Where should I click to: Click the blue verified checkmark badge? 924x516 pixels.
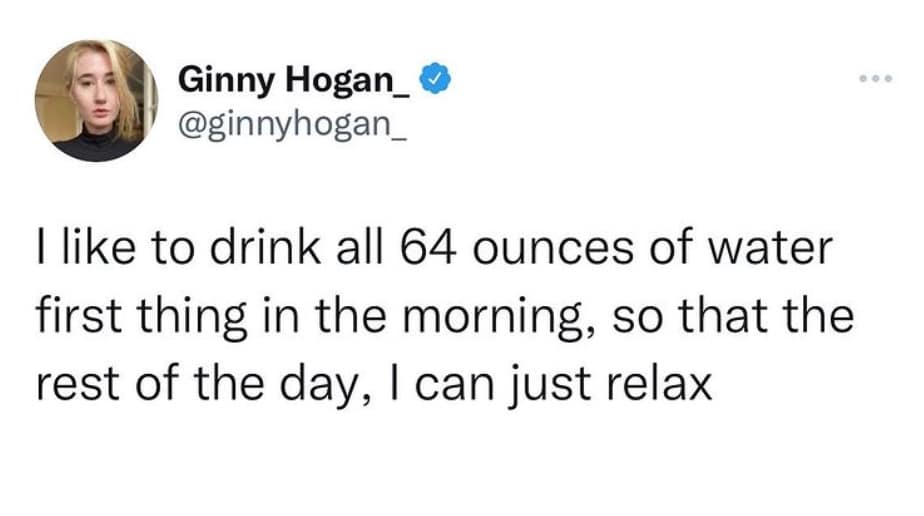pyautogui.click(x=432, y=77)
